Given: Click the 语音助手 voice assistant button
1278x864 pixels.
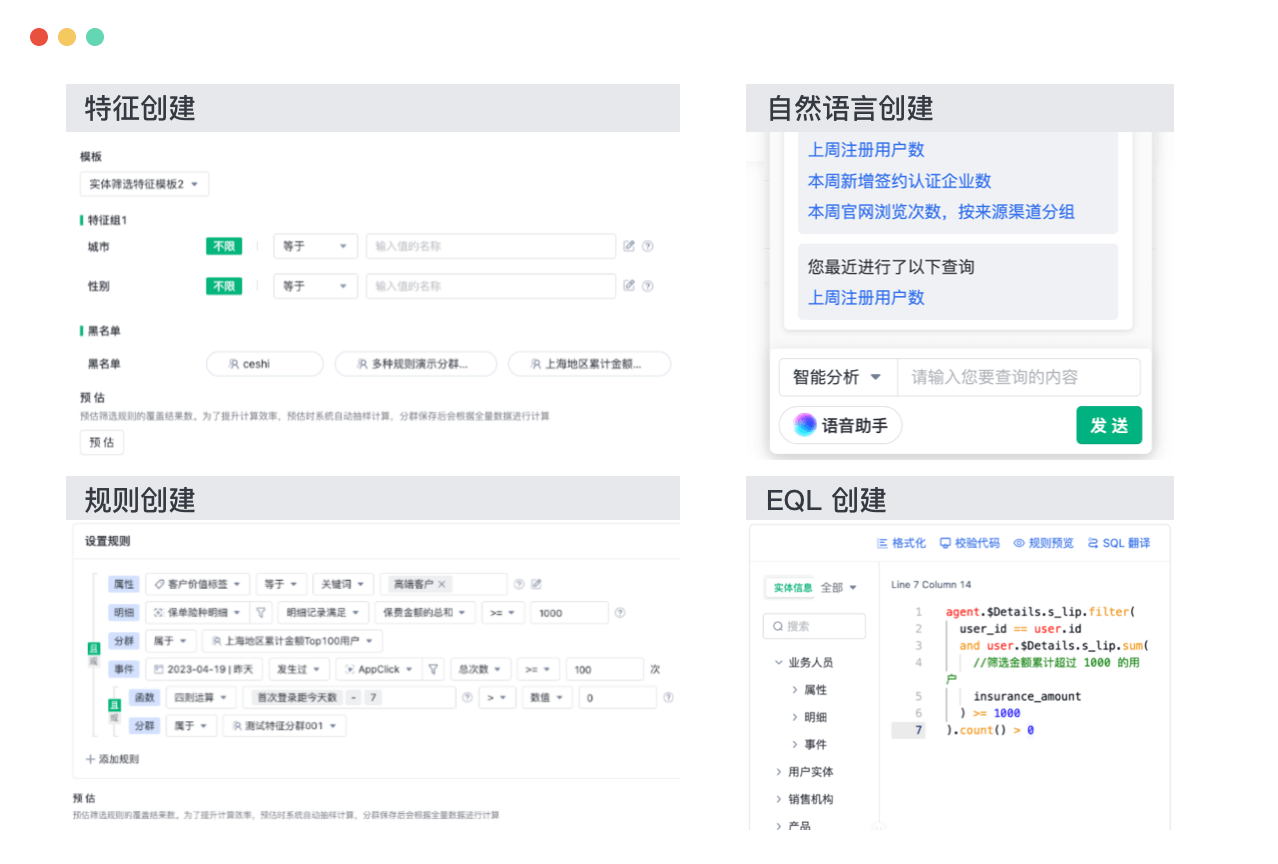Looking at the screenshot, I should pos(840,425).
